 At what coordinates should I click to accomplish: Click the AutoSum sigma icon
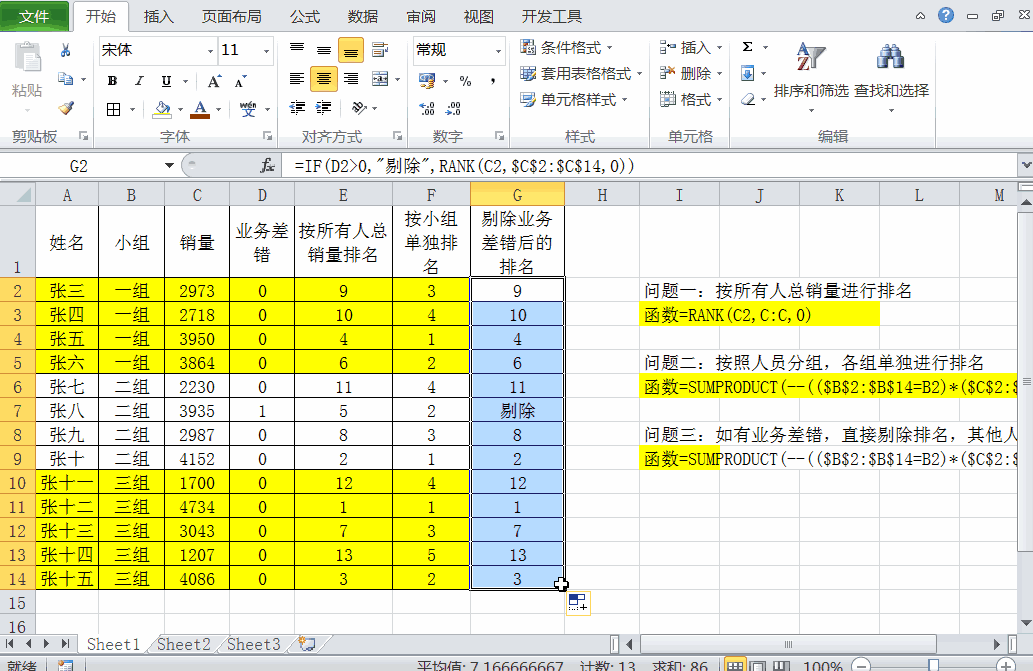click(x=747, y=47)
